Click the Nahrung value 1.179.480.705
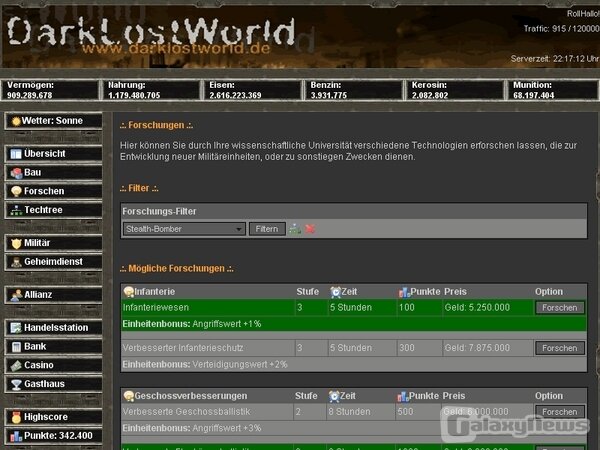Image resolution: width=600 pixels, height=450 pixels. [134, 95]
